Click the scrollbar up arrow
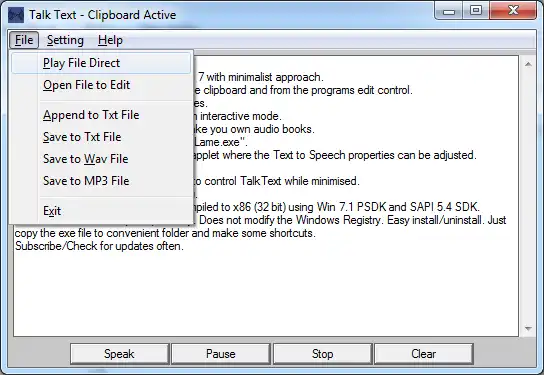Viewport: 544px width, 375px height. pos(528,64)
